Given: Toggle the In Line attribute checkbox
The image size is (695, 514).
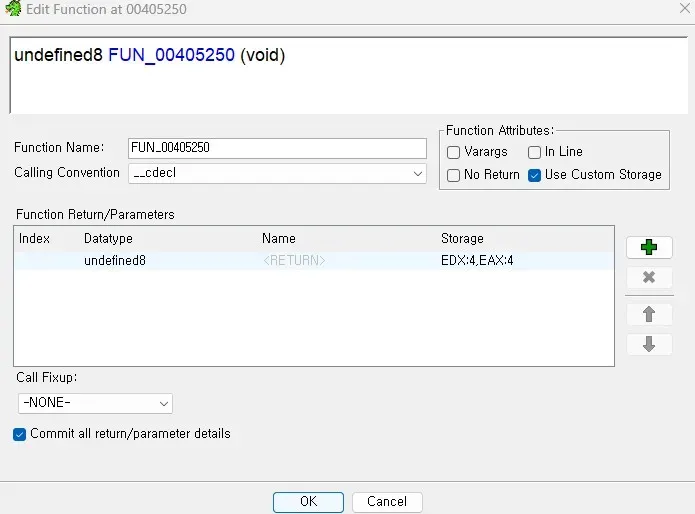Looking at the screenshot, I should pos(535,152).
